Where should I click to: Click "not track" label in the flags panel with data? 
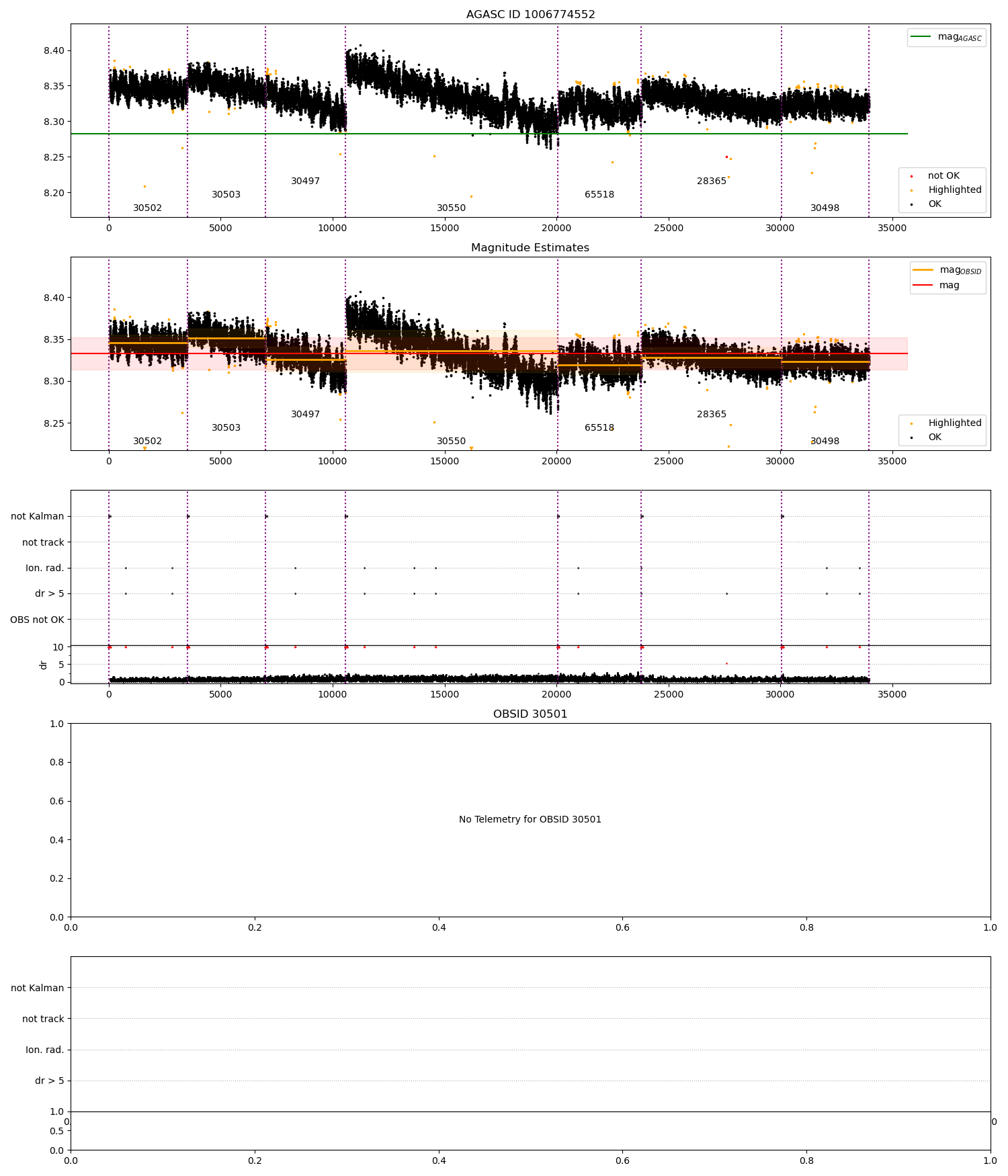43,542
